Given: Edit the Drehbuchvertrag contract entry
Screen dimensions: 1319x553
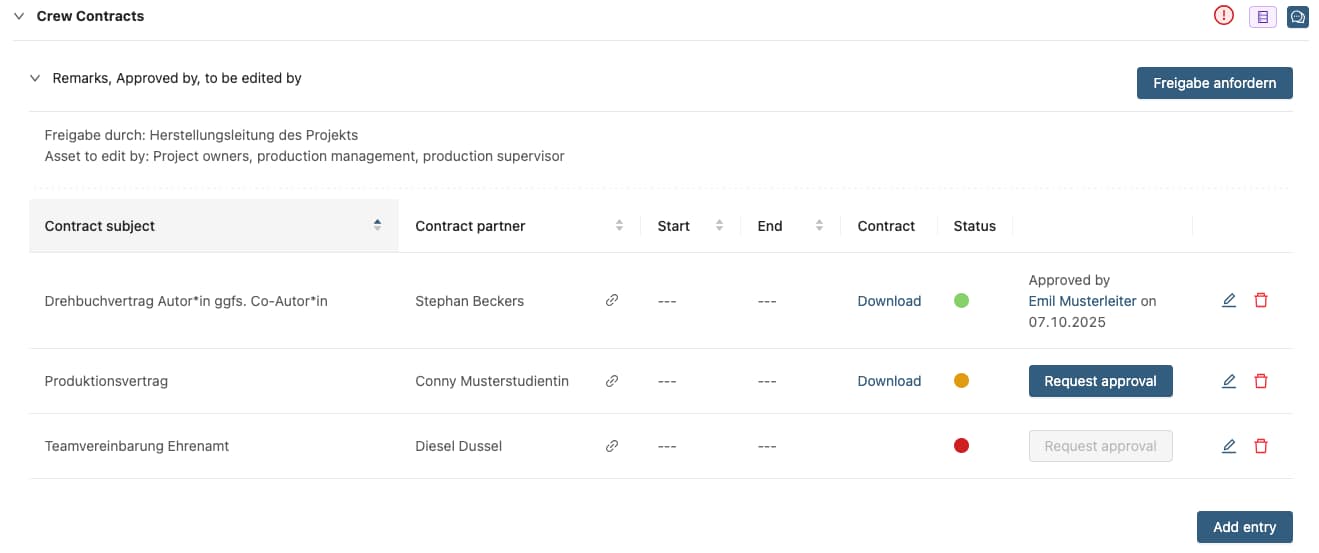Looking at the screenshot, I should pyautogui.click(x=1229, y=300).
